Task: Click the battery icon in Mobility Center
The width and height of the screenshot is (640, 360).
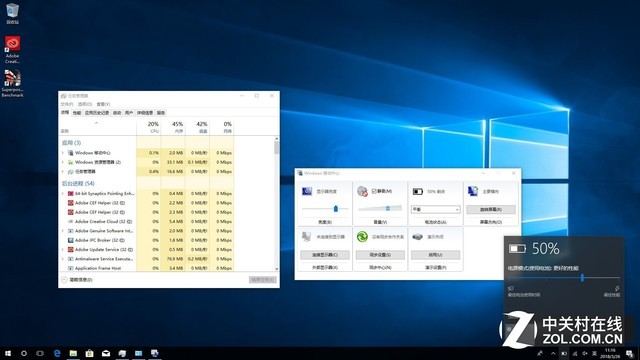Action: coord(418,191)
